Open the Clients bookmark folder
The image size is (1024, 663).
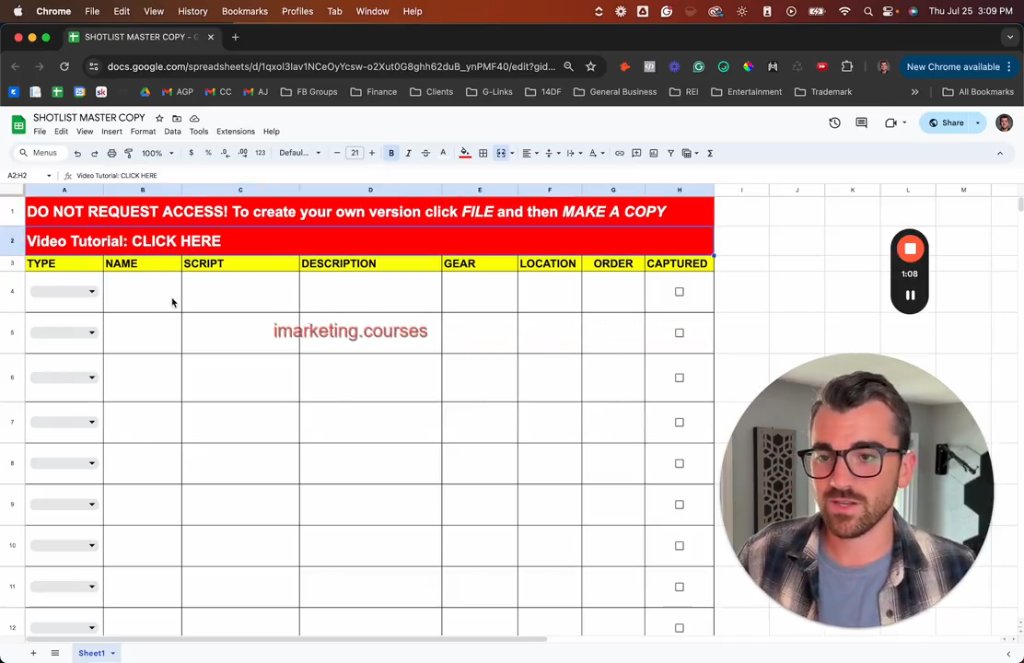(x=432, y=92)
